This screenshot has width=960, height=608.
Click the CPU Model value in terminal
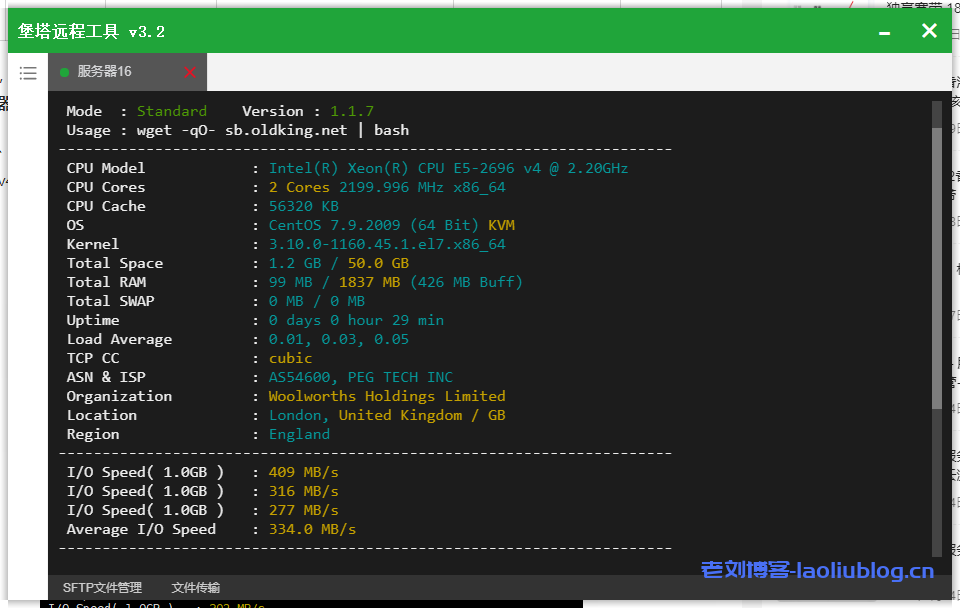(448, 168)
